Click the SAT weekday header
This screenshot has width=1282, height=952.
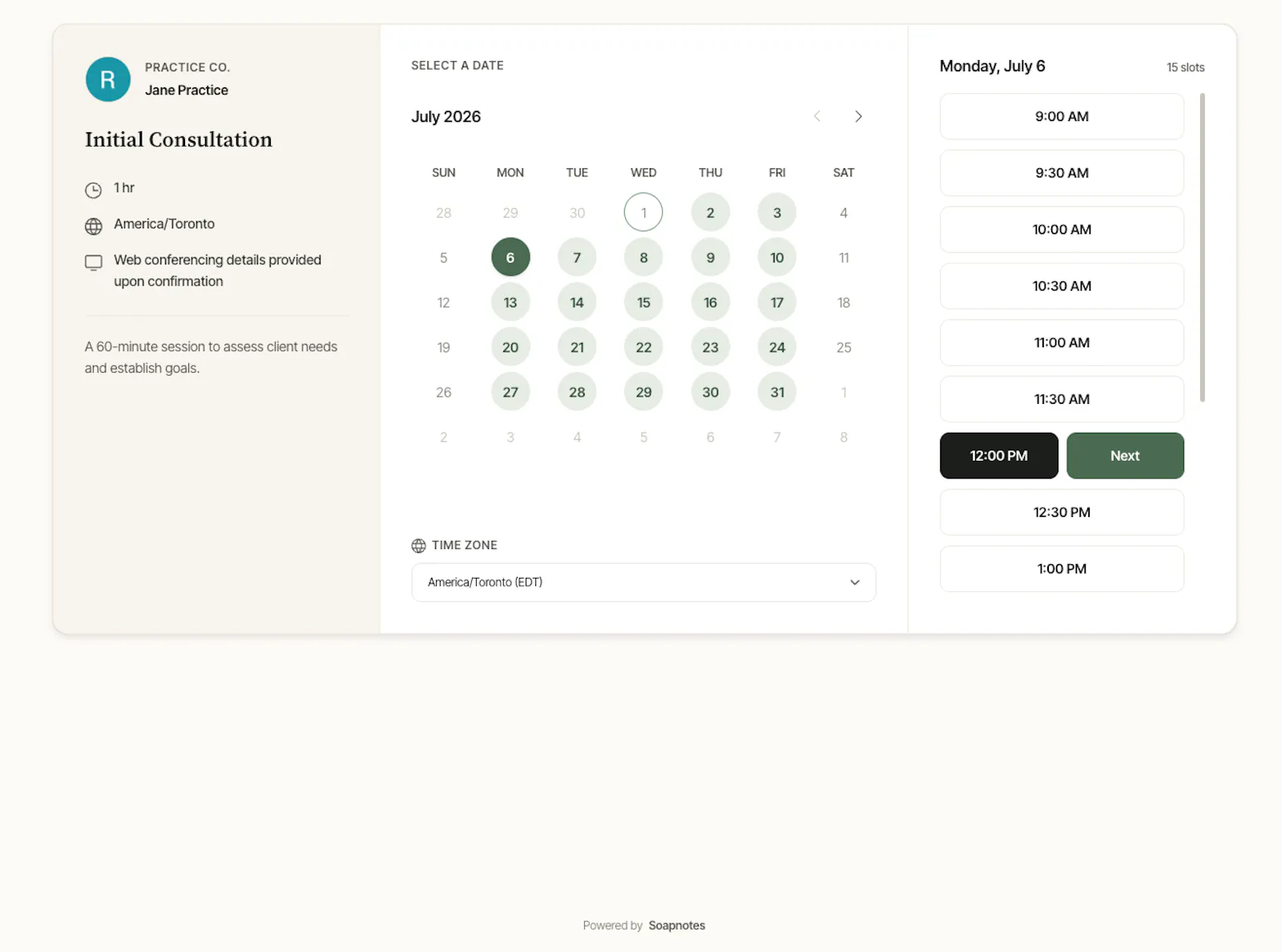[844, 173]
